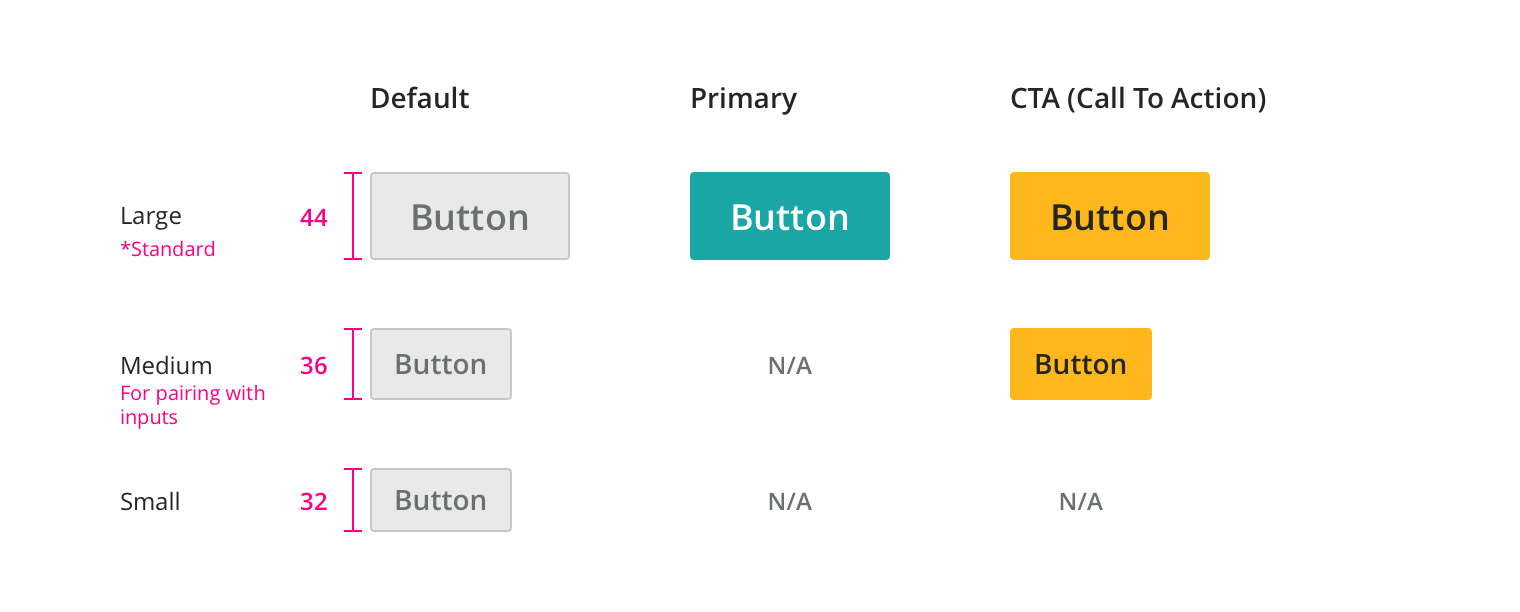The height and width of the screenshot is (612, 1520).
Task: Click the Medium row label
Action: (166, 365)
